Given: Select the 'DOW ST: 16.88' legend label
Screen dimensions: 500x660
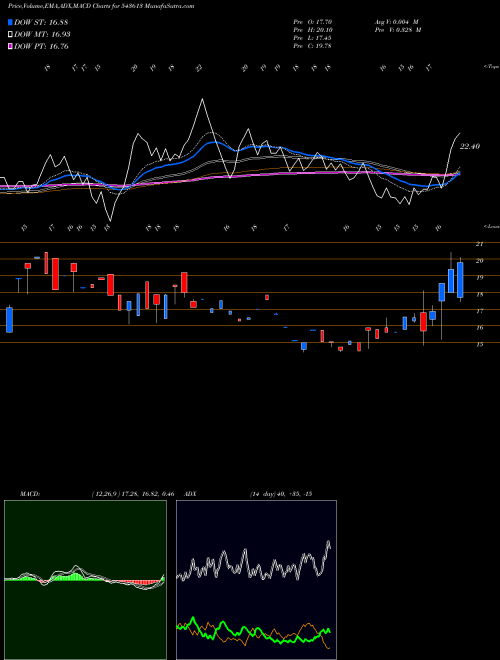Looking at the screenshot, I should pyautogui.click(x=41, y=22).
